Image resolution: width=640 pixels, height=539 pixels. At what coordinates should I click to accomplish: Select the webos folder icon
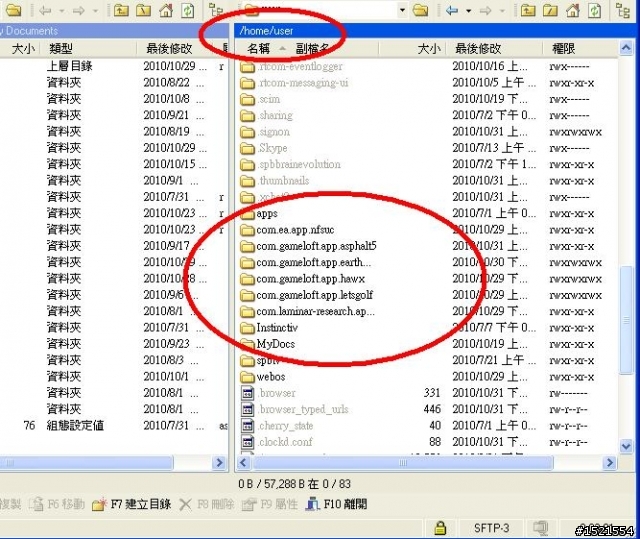coord(247,377)
